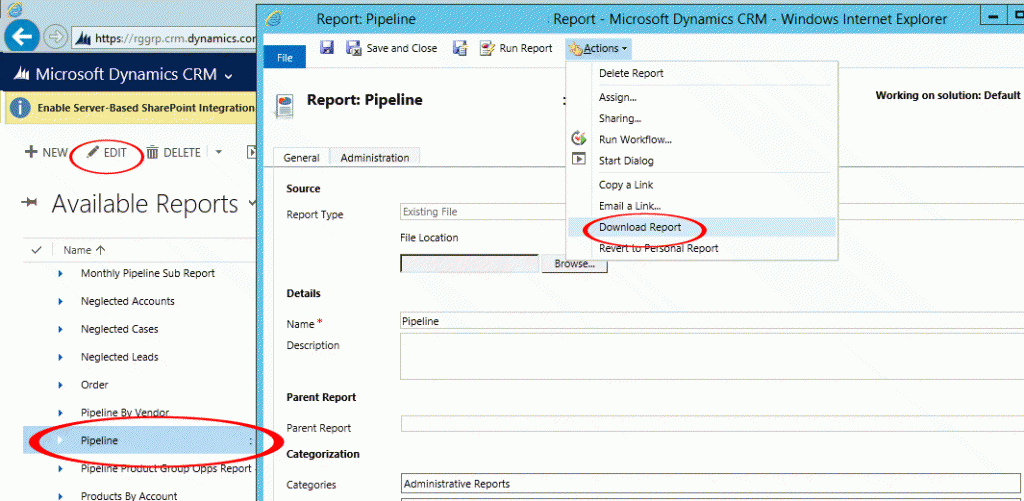Click the browser Back arrow button
Viewport: 1024px width, 501px height.
(x=22, y=37)
